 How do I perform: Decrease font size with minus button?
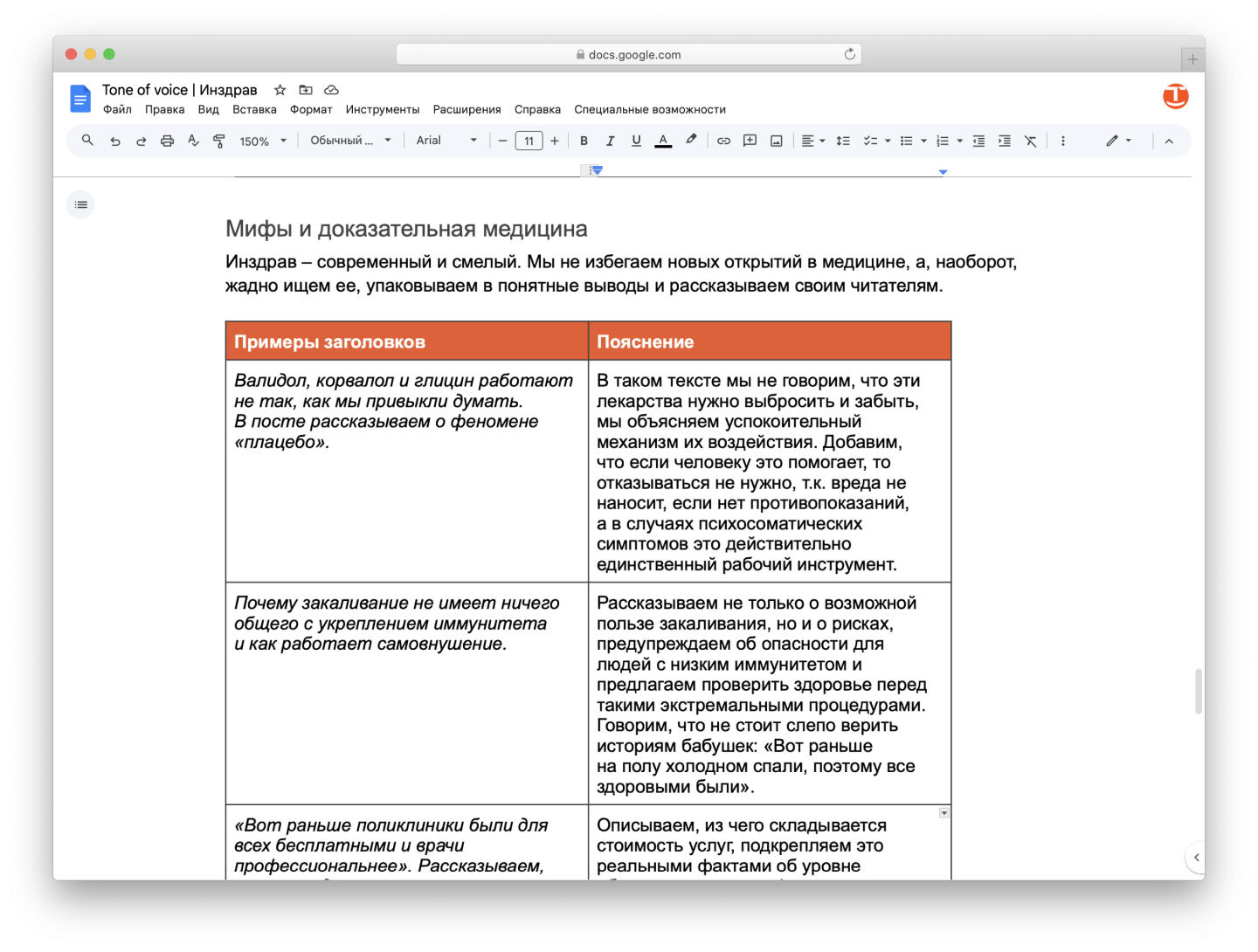point(502,141)
